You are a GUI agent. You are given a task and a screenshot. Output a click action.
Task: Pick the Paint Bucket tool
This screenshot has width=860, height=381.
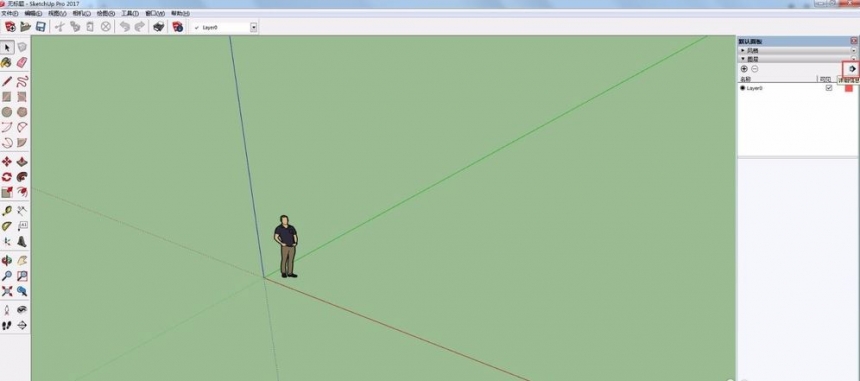tap(7, 62)
